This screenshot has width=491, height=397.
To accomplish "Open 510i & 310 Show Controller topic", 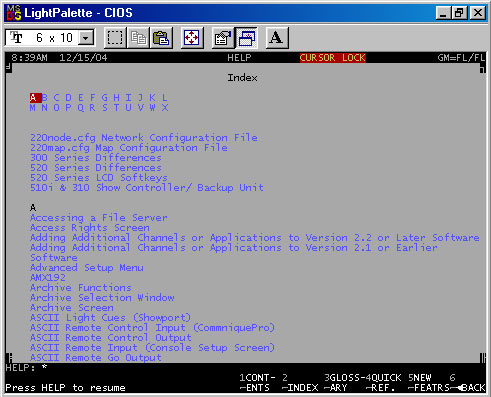I will [x=147, y=188].
